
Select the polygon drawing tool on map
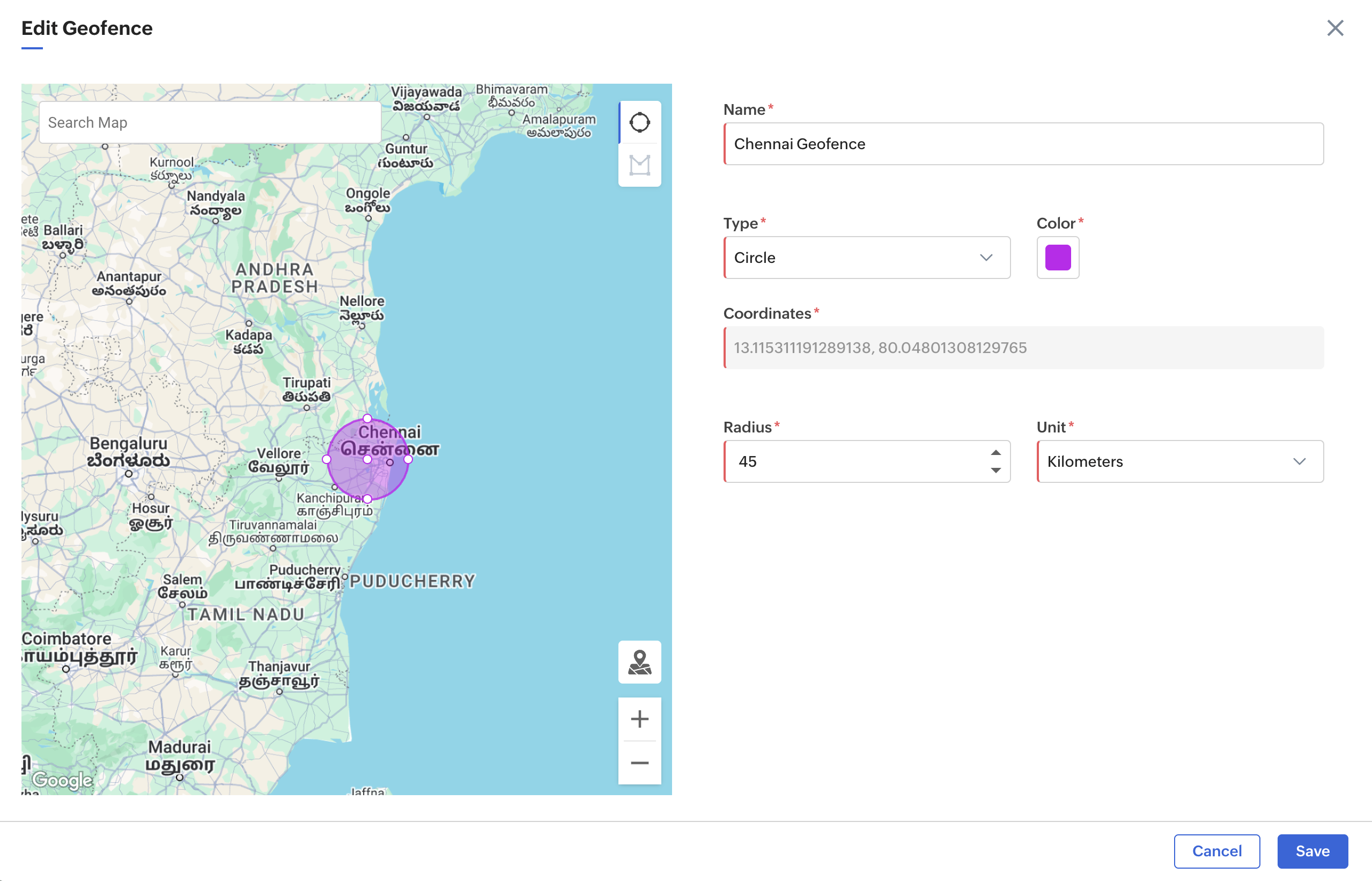tap(639, 165)
